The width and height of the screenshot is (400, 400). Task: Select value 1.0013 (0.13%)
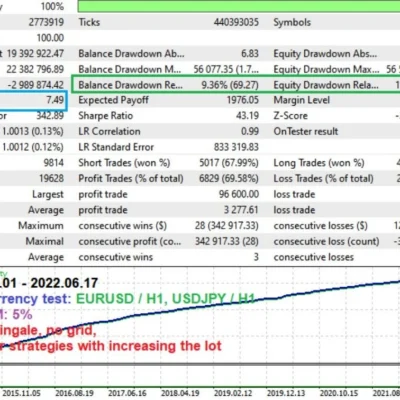click(33, 131)
